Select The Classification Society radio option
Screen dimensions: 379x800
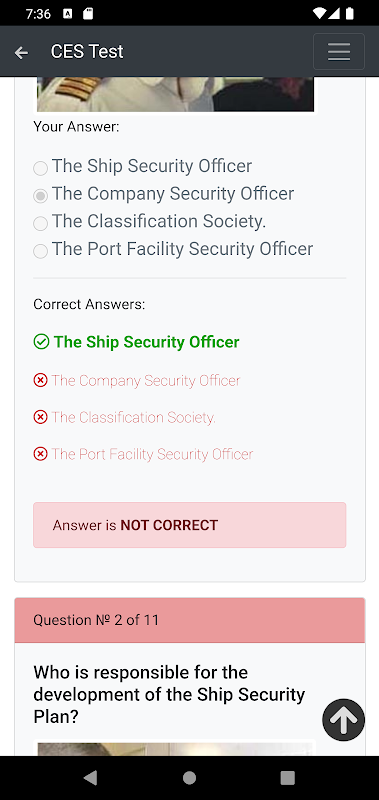pyautogui.click(x=40, y=223)
